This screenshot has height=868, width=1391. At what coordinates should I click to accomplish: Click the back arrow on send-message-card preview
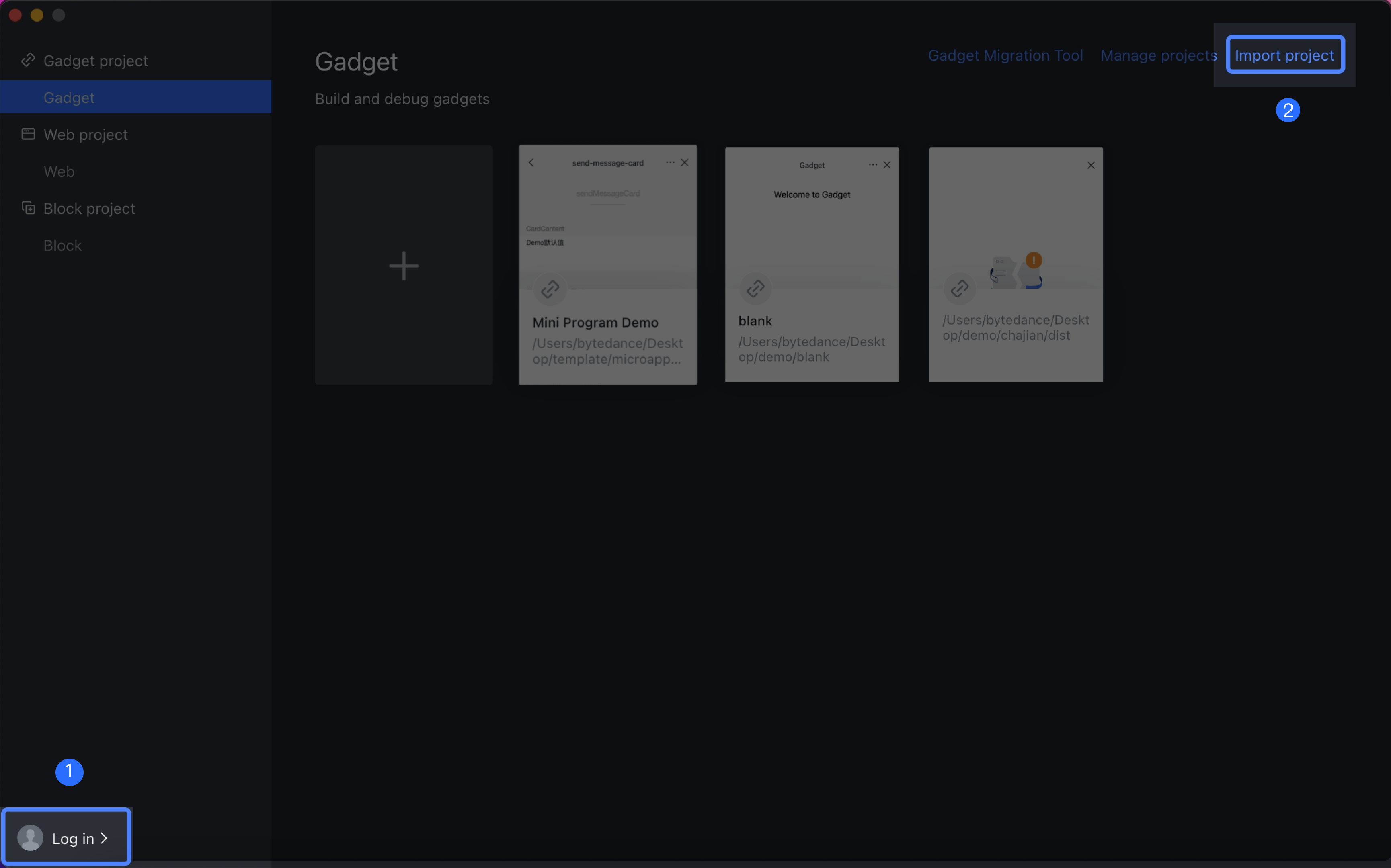click(531, 162)
